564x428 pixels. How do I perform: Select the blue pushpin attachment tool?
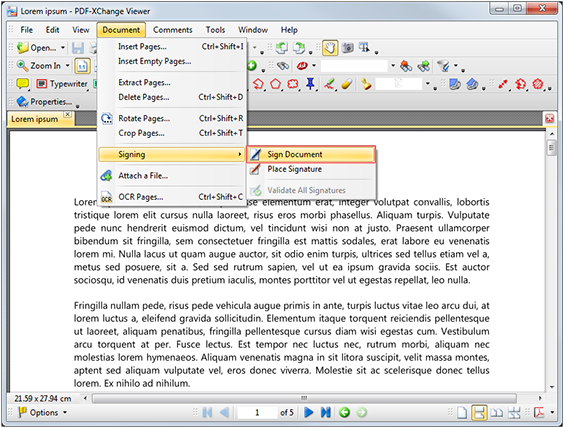coord(310,84)
